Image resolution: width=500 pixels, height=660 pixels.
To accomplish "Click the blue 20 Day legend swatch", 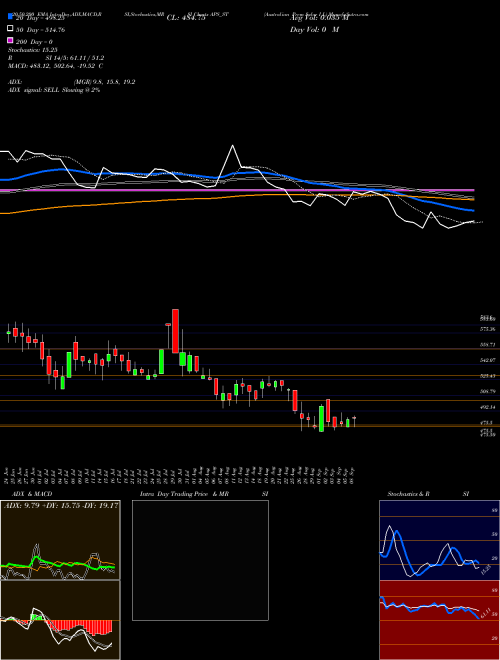I will coord(11,16).
